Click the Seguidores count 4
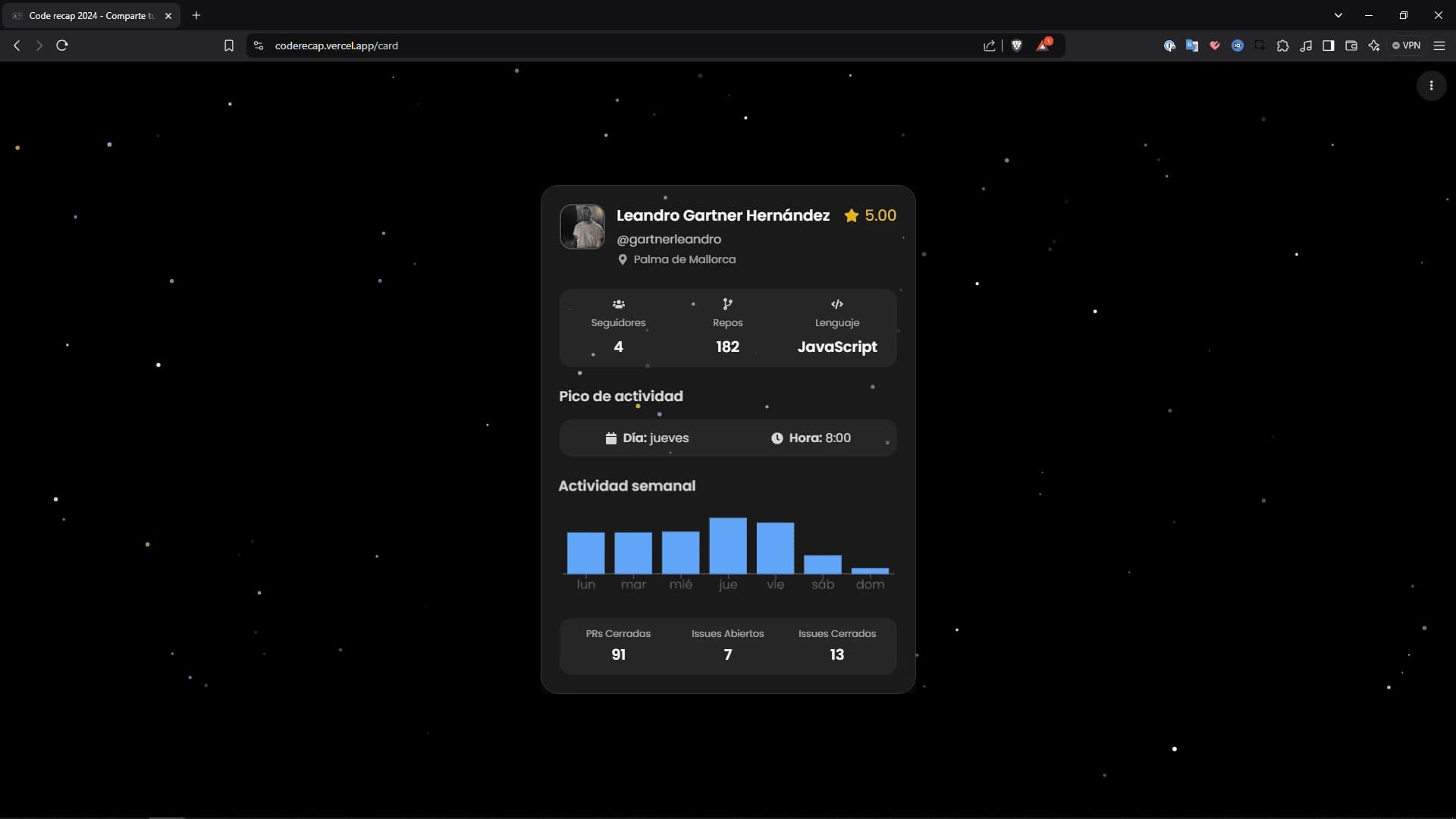This screenshot has height=819, width=1456. [618, 347]
